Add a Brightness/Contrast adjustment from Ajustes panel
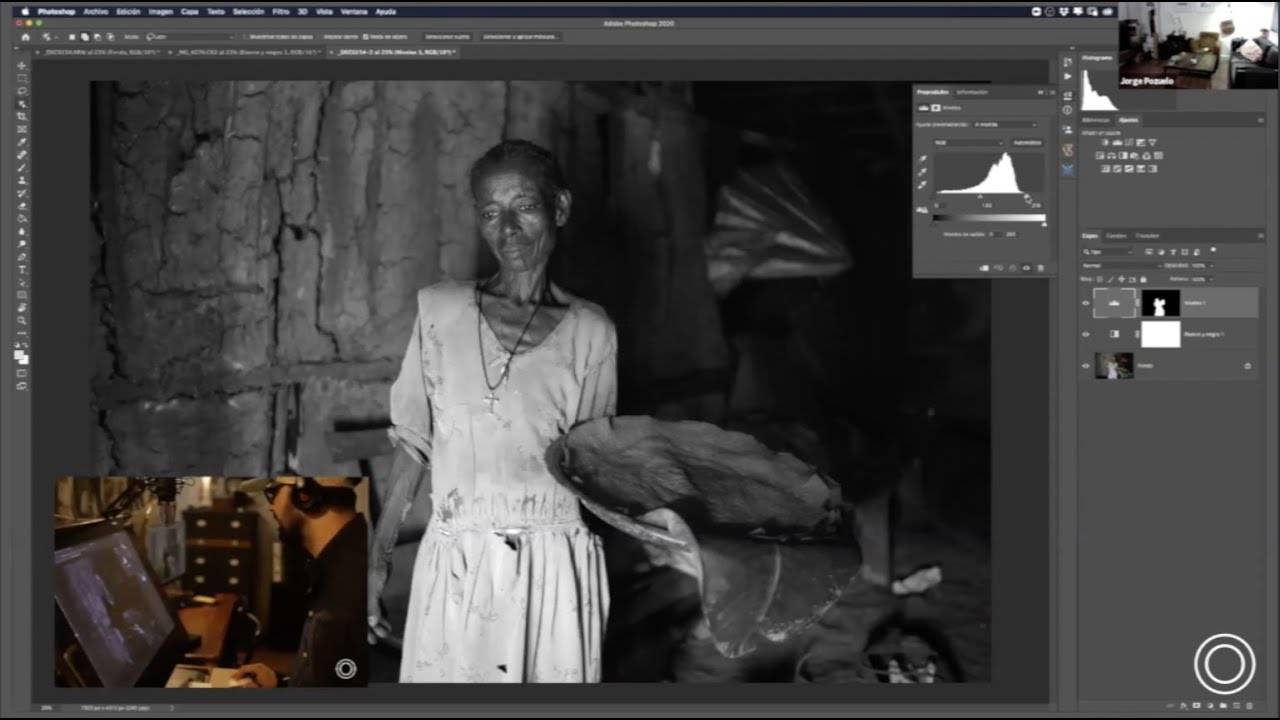 click(x=1105, y=143)
